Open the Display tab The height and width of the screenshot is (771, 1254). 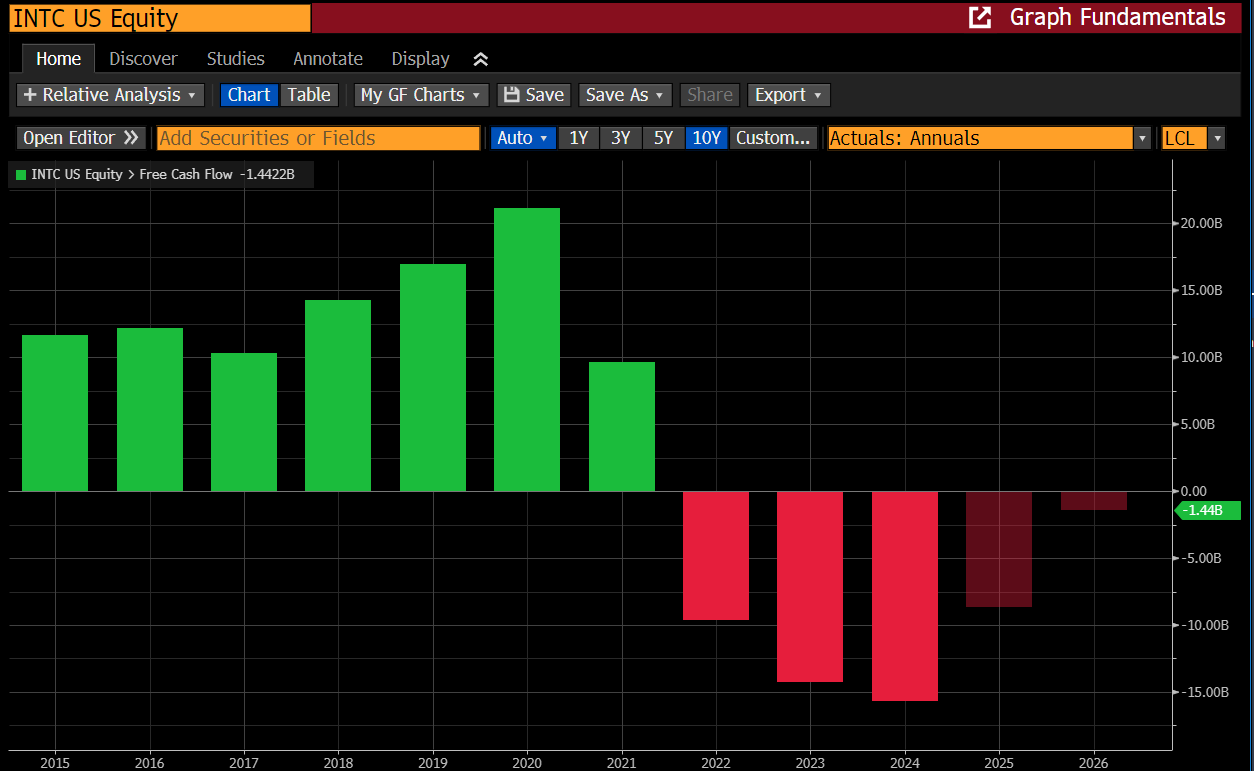coord(420,59)
